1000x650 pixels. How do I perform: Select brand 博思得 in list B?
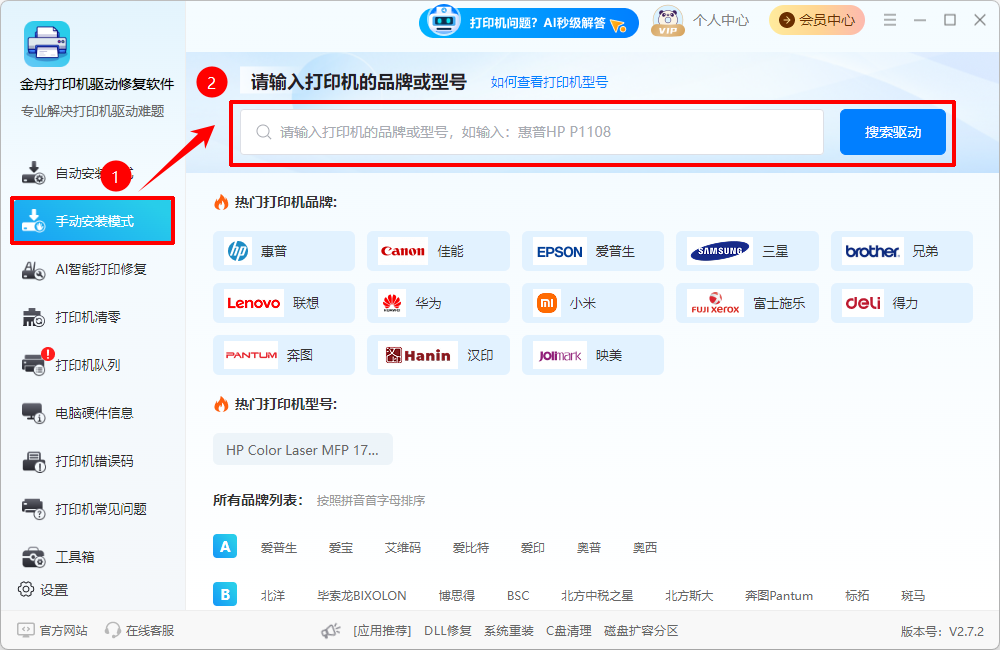pyautogui.click(x=457, y=595)
